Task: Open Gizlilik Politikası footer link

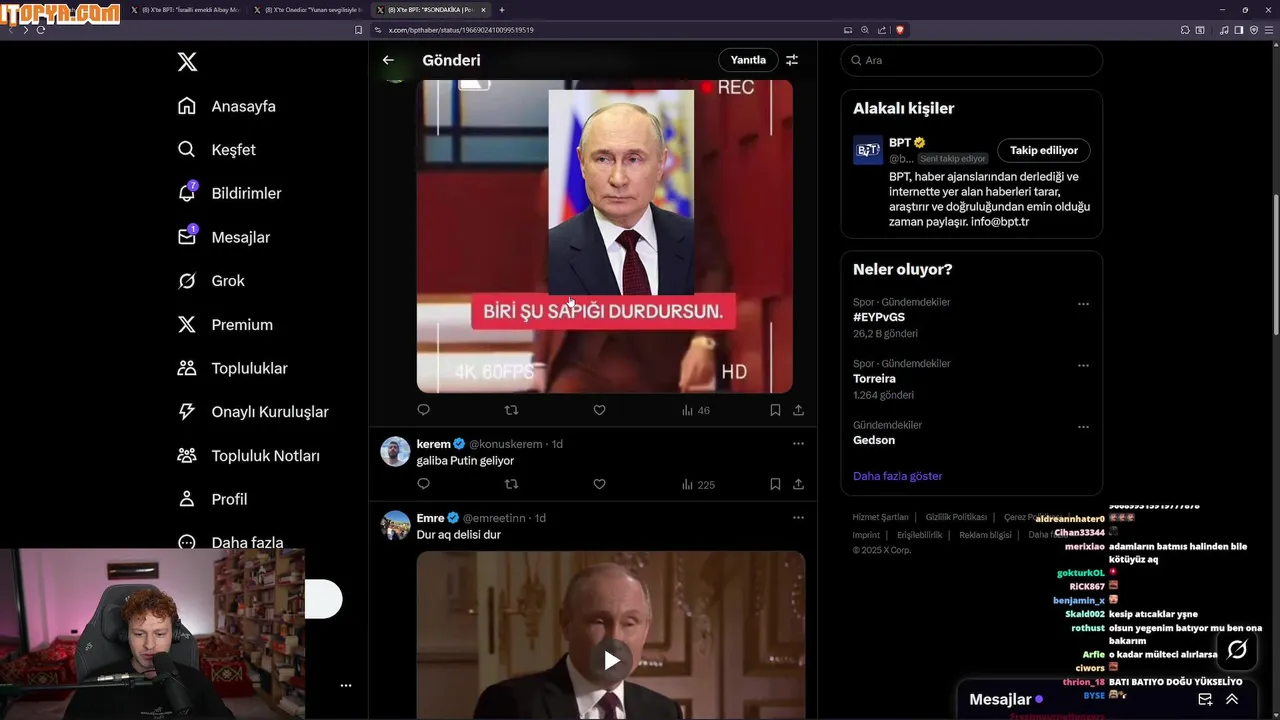Action: [956, 517]
